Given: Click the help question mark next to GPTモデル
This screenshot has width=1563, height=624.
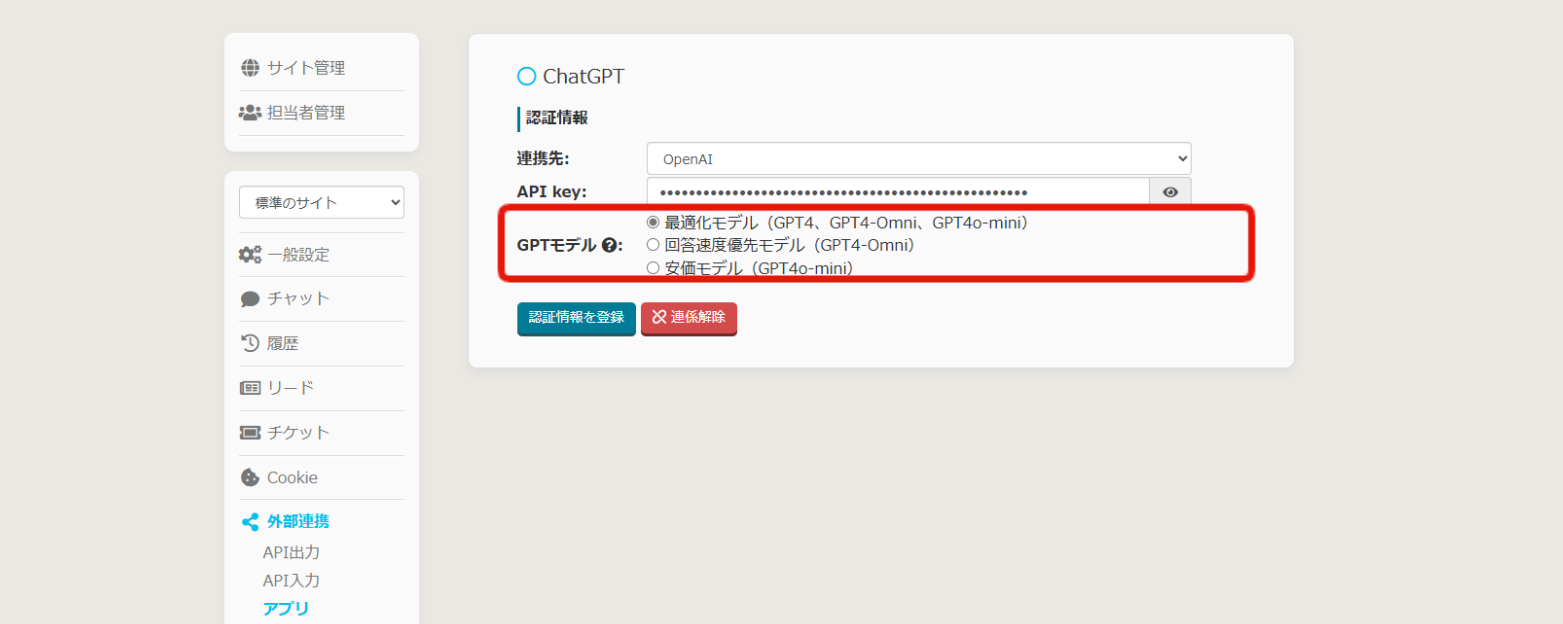Looking at the screenshot, I should (x=608, y=245).
